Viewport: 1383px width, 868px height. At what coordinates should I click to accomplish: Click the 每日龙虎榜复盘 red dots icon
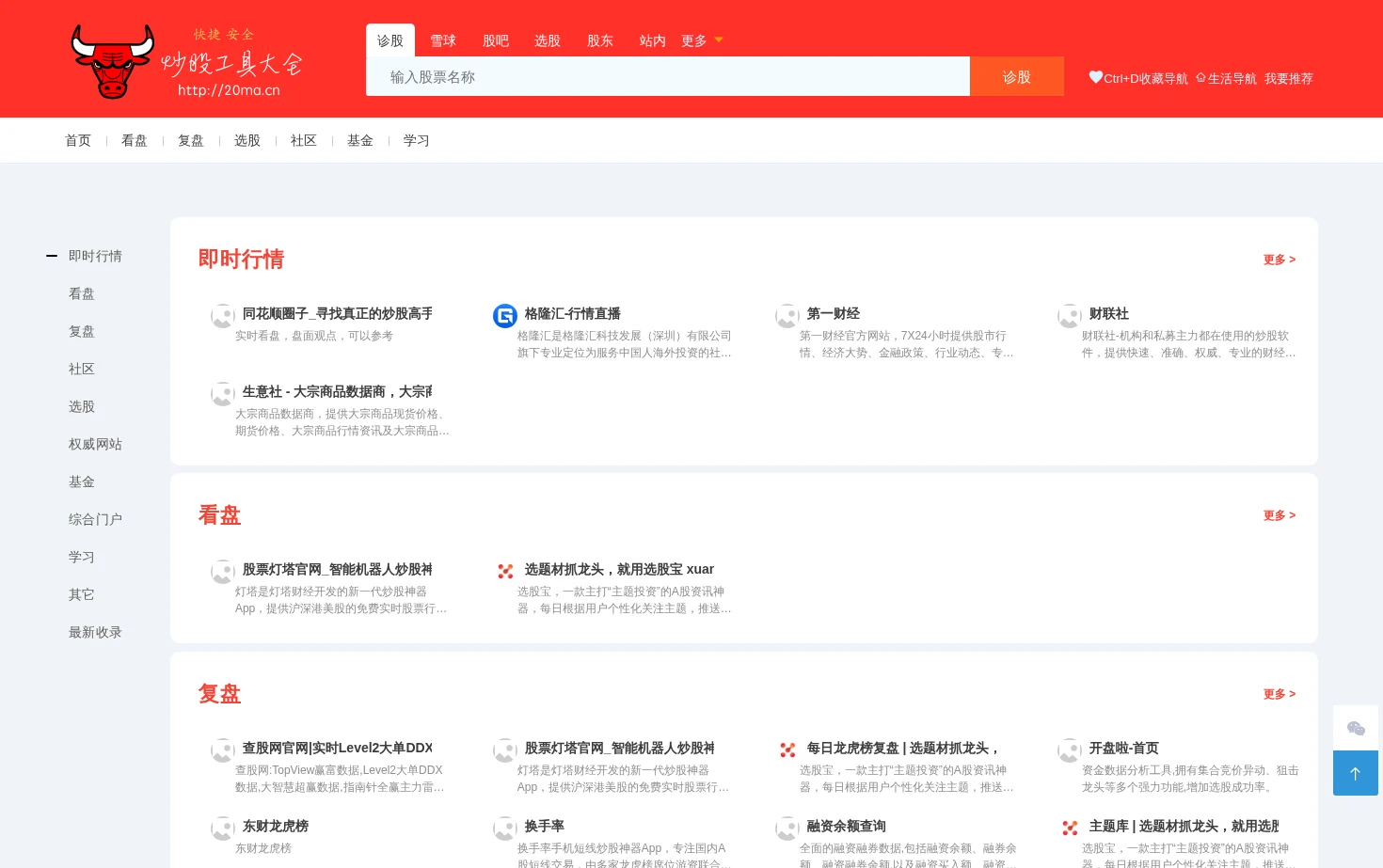[x=787, y=750]
